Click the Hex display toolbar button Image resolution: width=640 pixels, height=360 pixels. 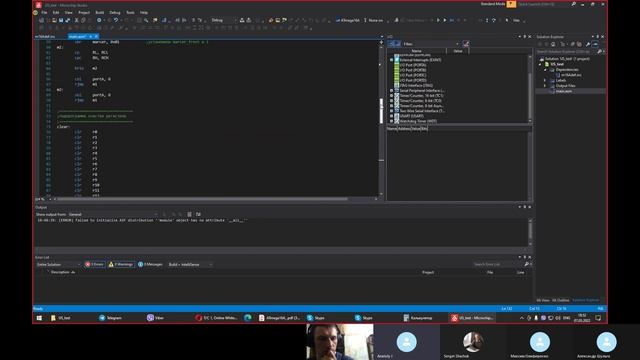pos(516,20)
